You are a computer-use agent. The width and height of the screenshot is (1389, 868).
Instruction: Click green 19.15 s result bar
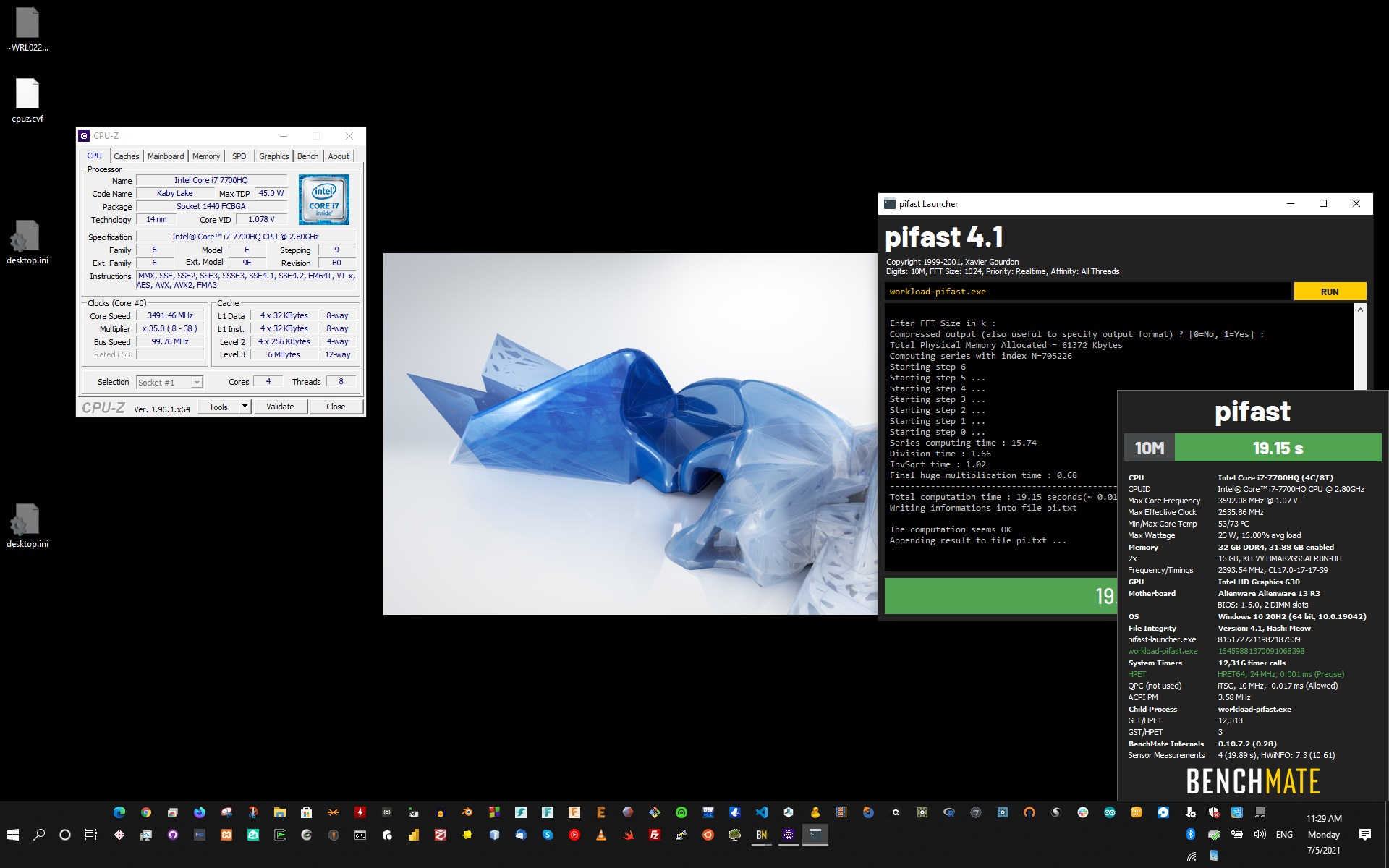point(1278,448)
